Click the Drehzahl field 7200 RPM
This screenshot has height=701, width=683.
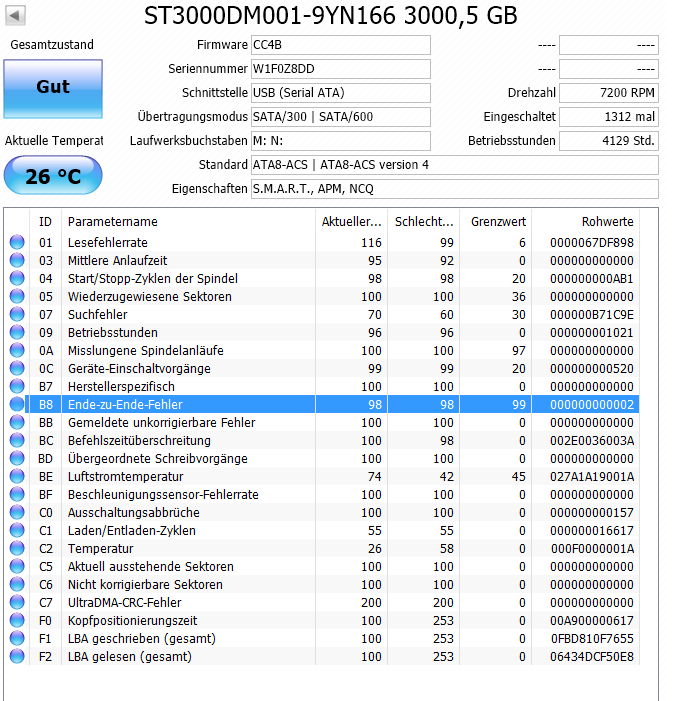coord(609,93)
